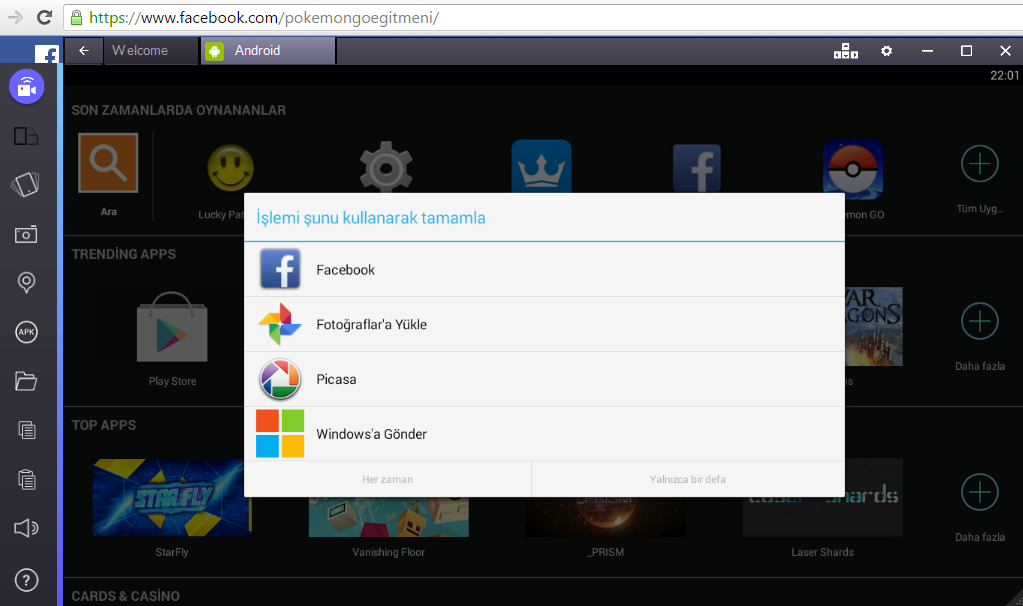The image size is (1023, 606).
Task: Open the War Dragons thumbnail
Action: click(x=874, y=326)
